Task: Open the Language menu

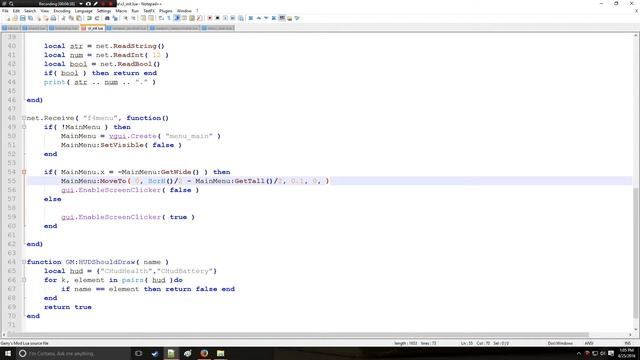Action: [83, 11]
